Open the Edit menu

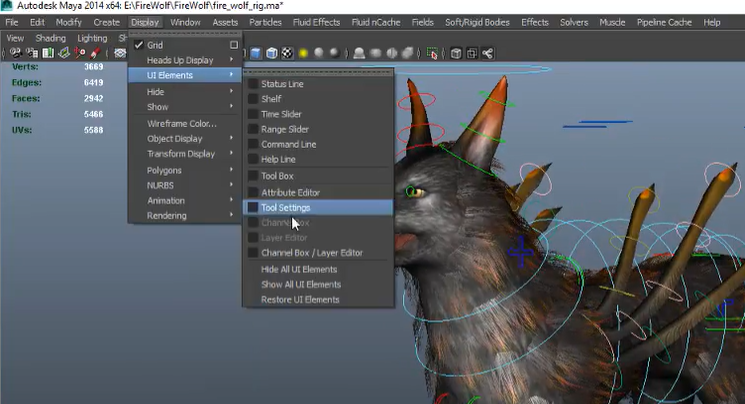point(37,22)
